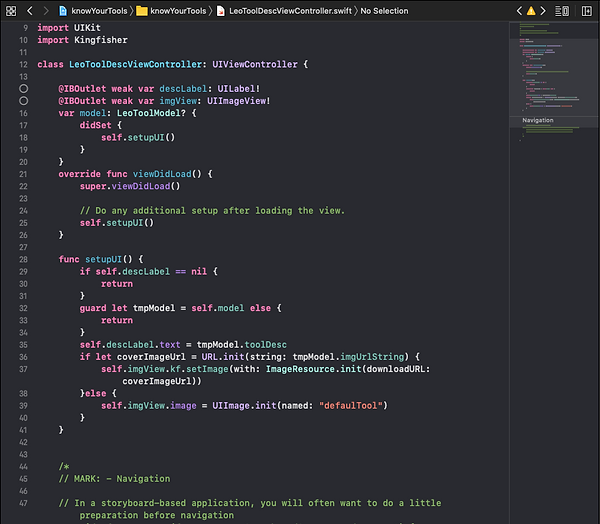This screenshot has height=524, width=600.
Task: Click the knowYourTools project icon in breadcrumb
Action: click(x=63, y=11)
